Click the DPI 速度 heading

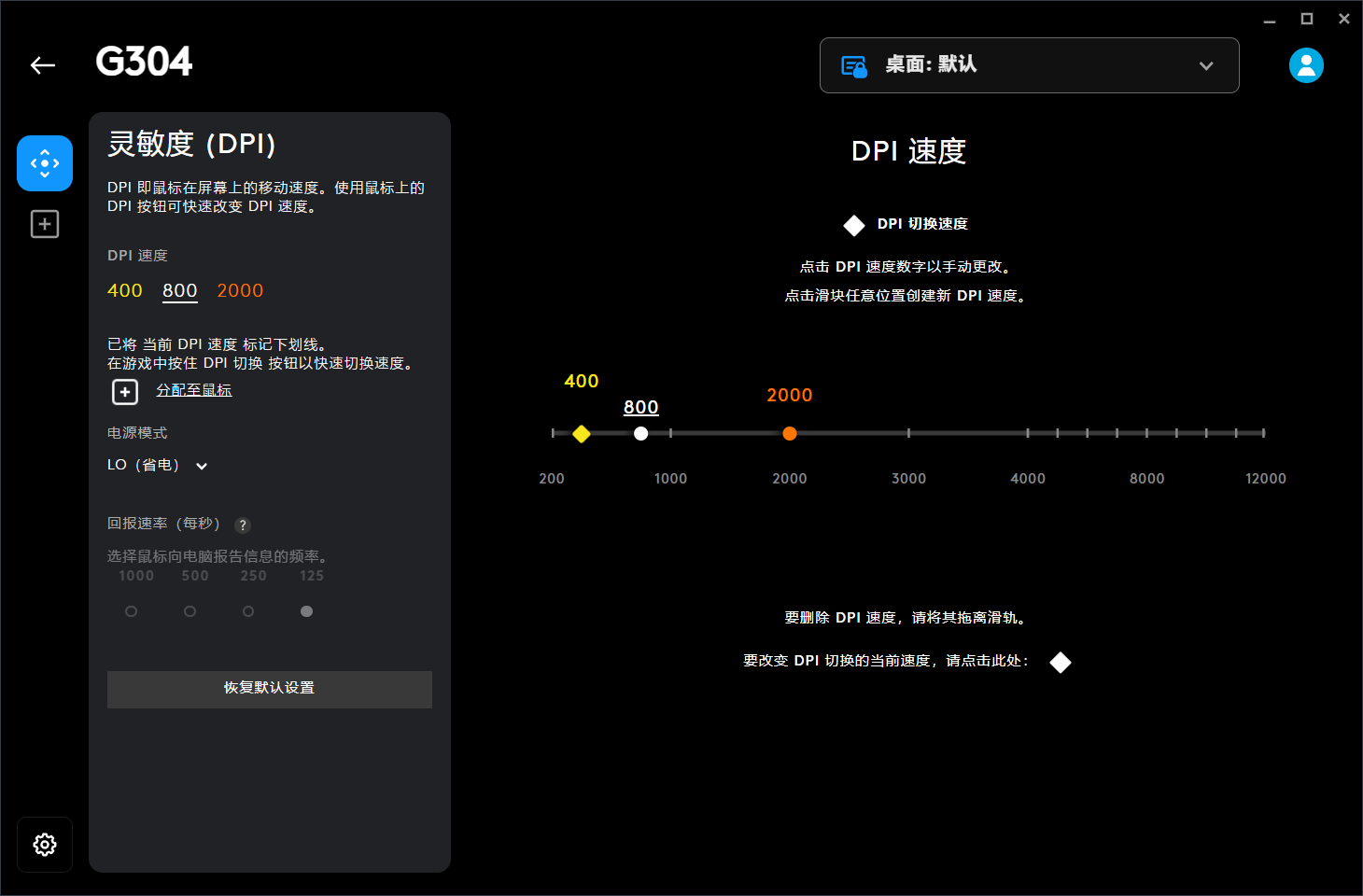908,151
